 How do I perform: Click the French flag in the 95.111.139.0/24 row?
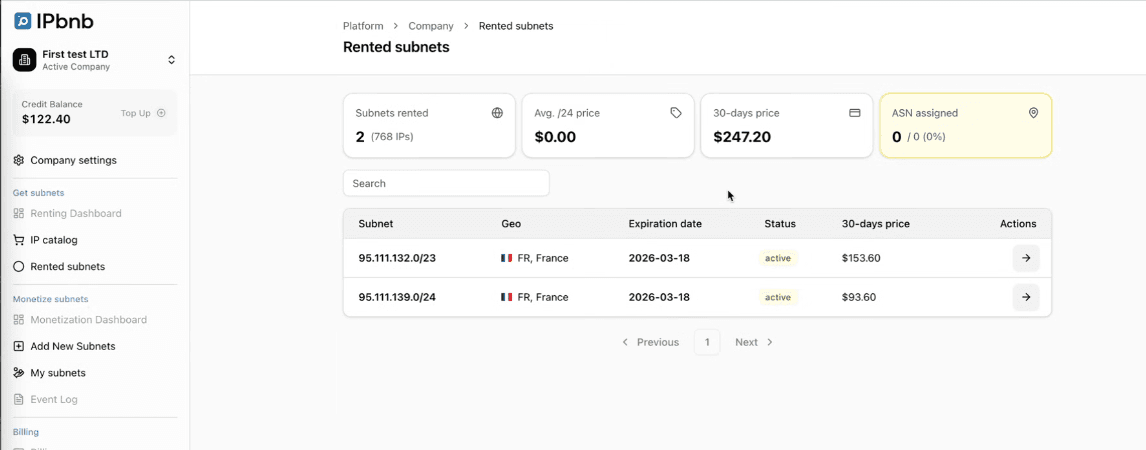pyautogui.click(x=506, y=297)
